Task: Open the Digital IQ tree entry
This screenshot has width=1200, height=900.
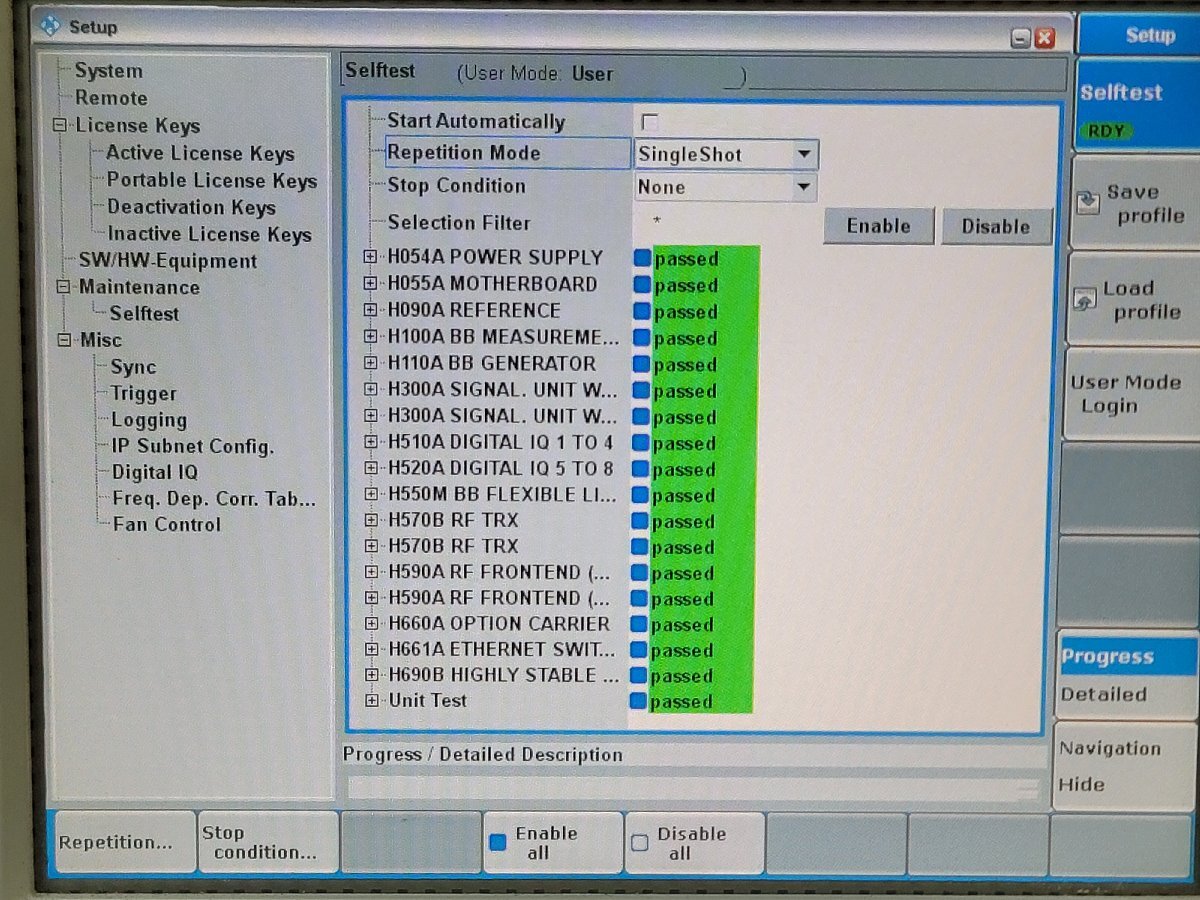Action: [x=155, y=472]
